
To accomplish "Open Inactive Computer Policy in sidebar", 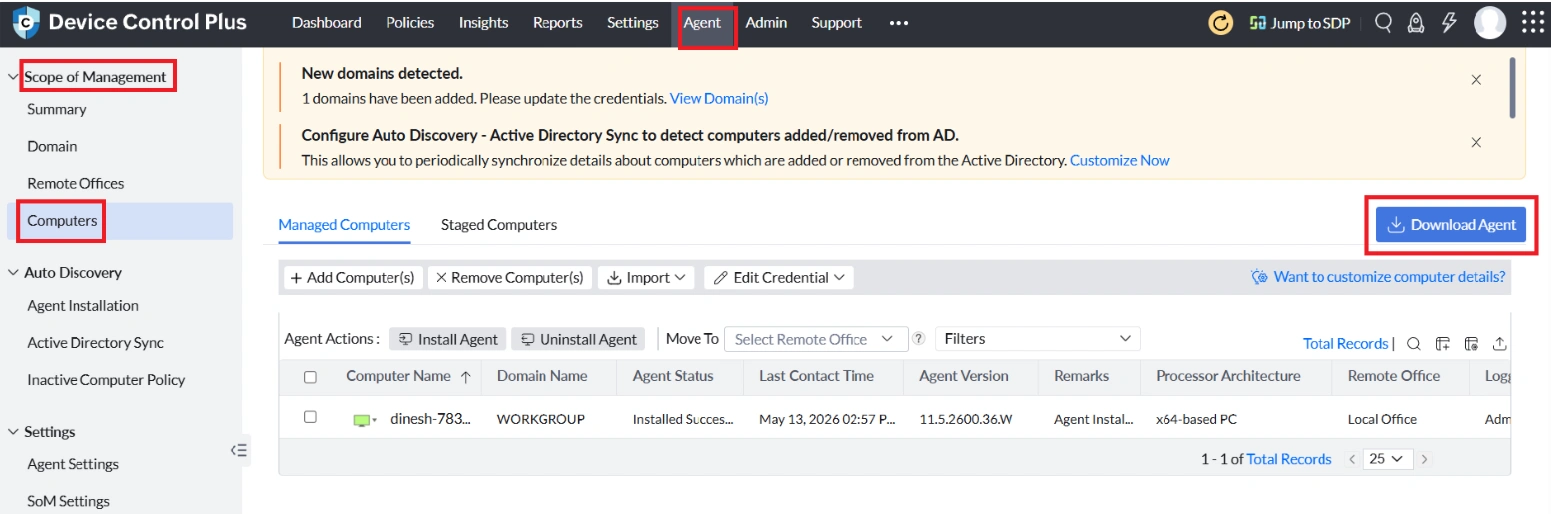I will coord(106,380).
